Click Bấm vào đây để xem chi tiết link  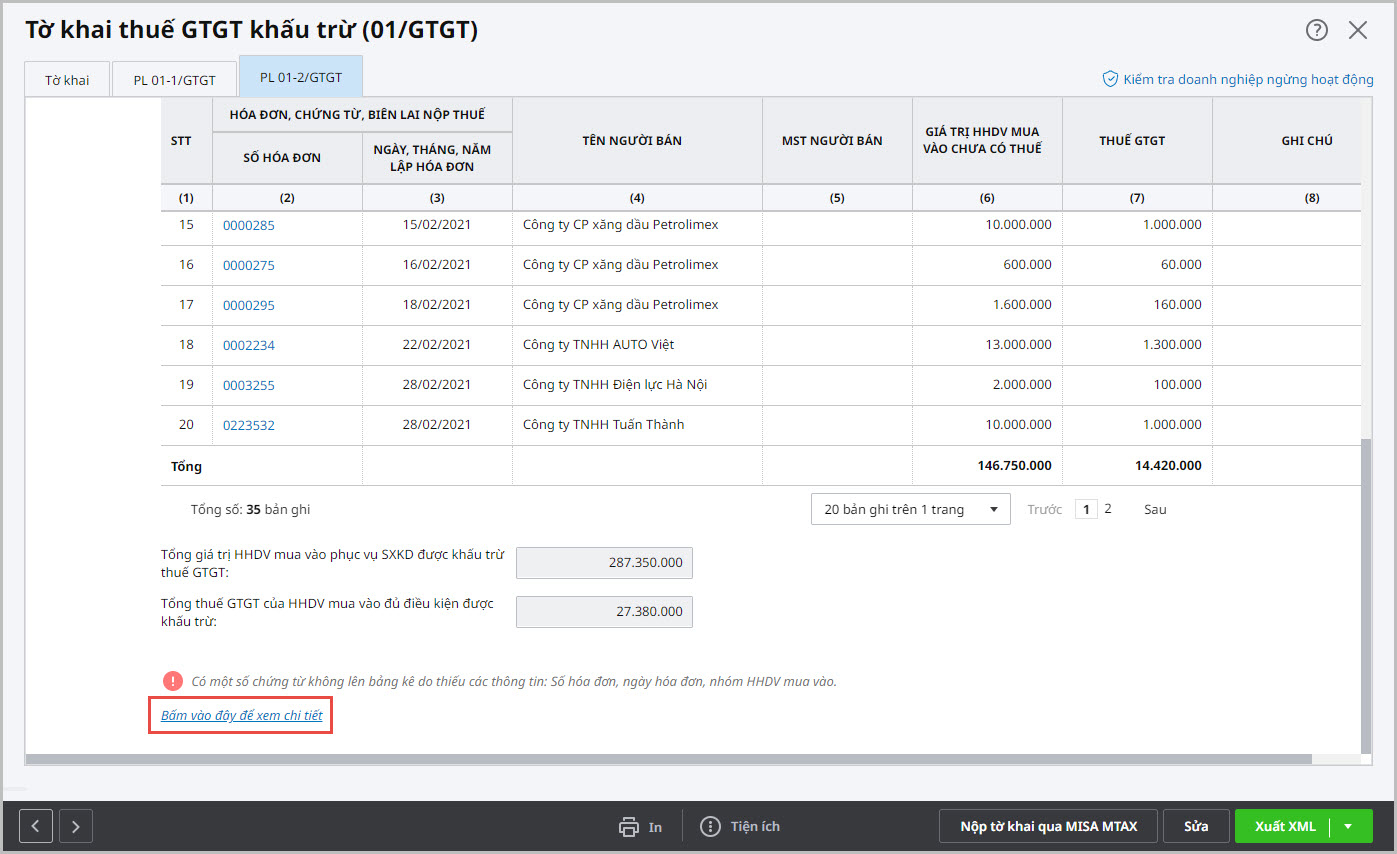pyautogui.click(x=241, y=716)
